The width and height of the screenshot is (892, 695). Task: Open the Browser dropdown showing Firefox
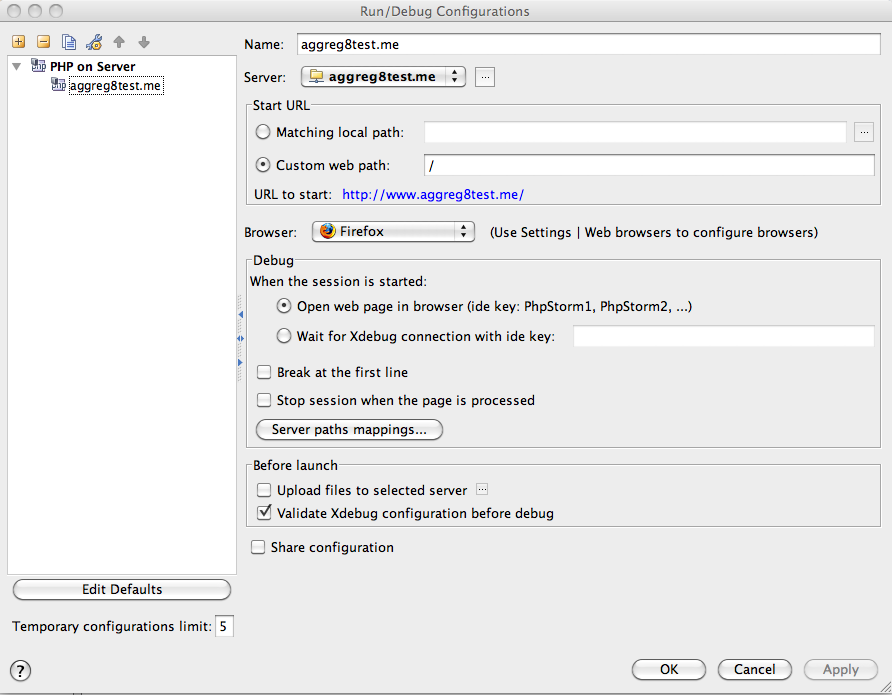(392, 231)
